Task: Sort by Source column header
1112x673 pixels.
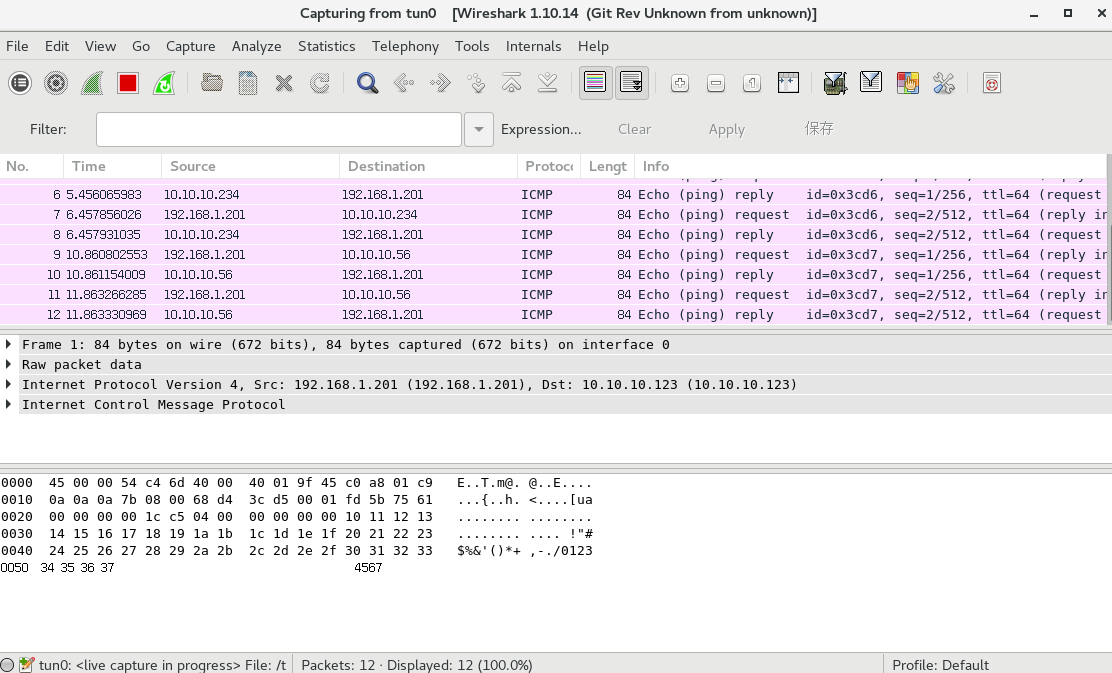Action: pyautogui.click(x=250, y=166)
